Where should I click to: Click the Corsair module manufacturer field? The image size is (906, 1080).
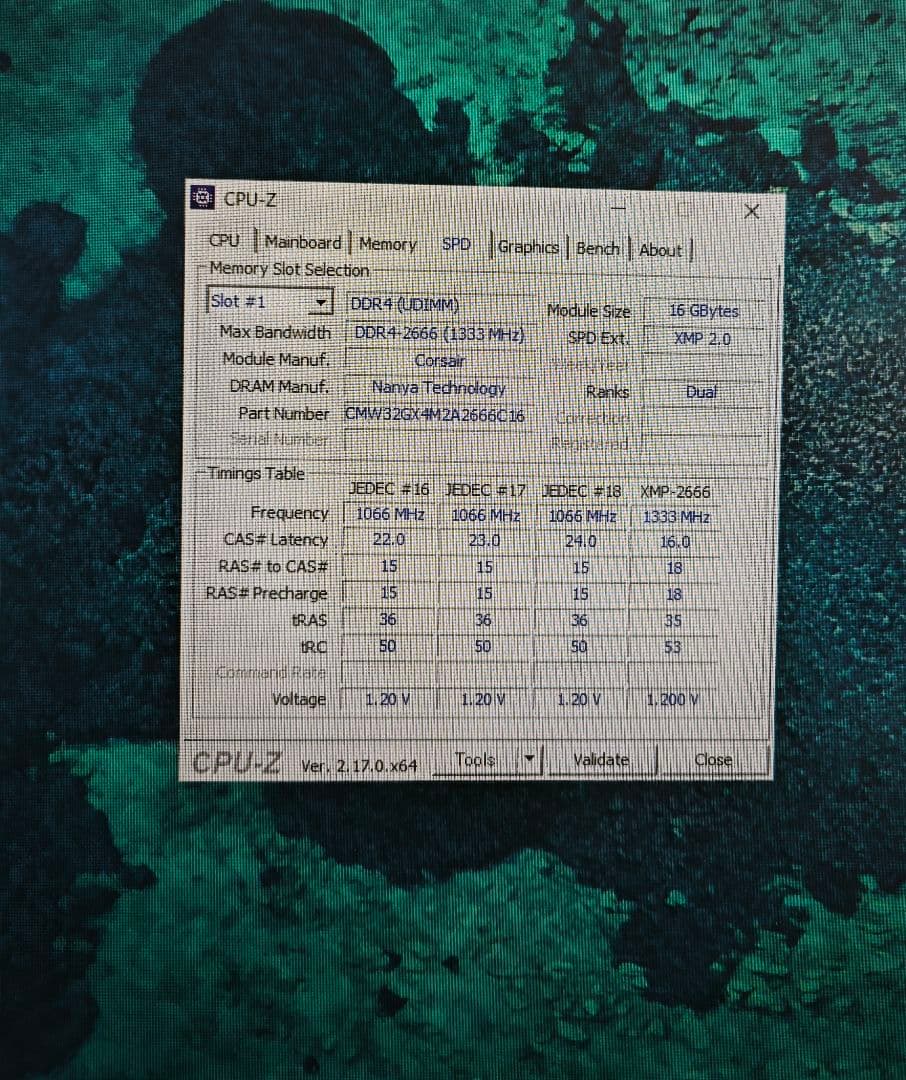tap(440, 360)
